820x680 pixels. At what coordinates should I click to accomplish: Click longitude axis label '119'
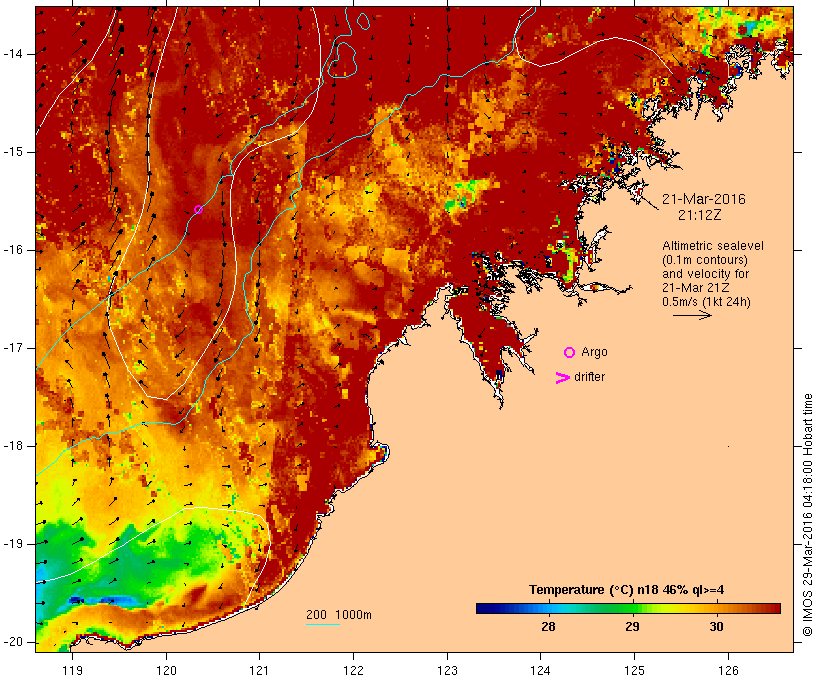(72, 671)
